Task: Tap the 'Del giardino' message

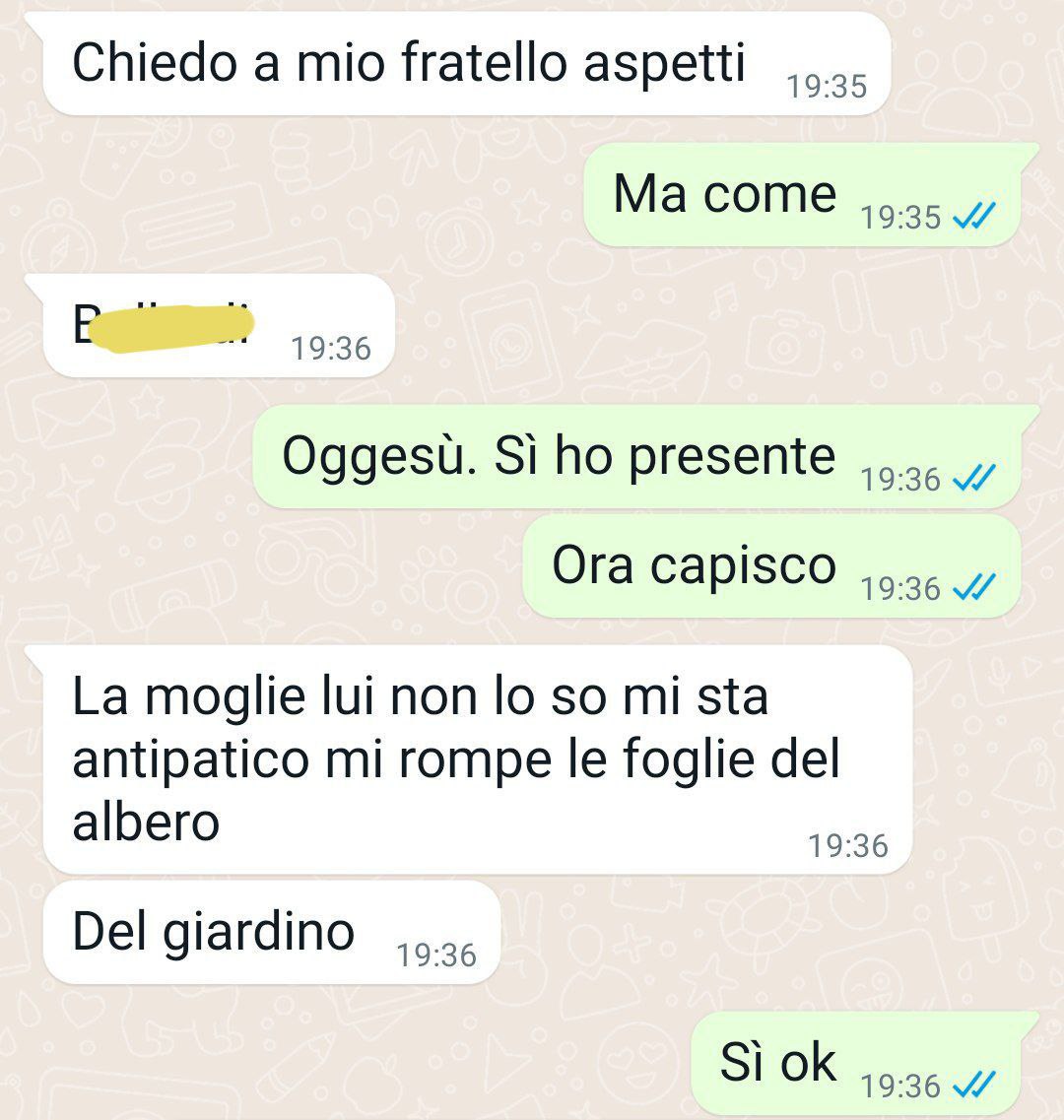Action: coord(272,932)
